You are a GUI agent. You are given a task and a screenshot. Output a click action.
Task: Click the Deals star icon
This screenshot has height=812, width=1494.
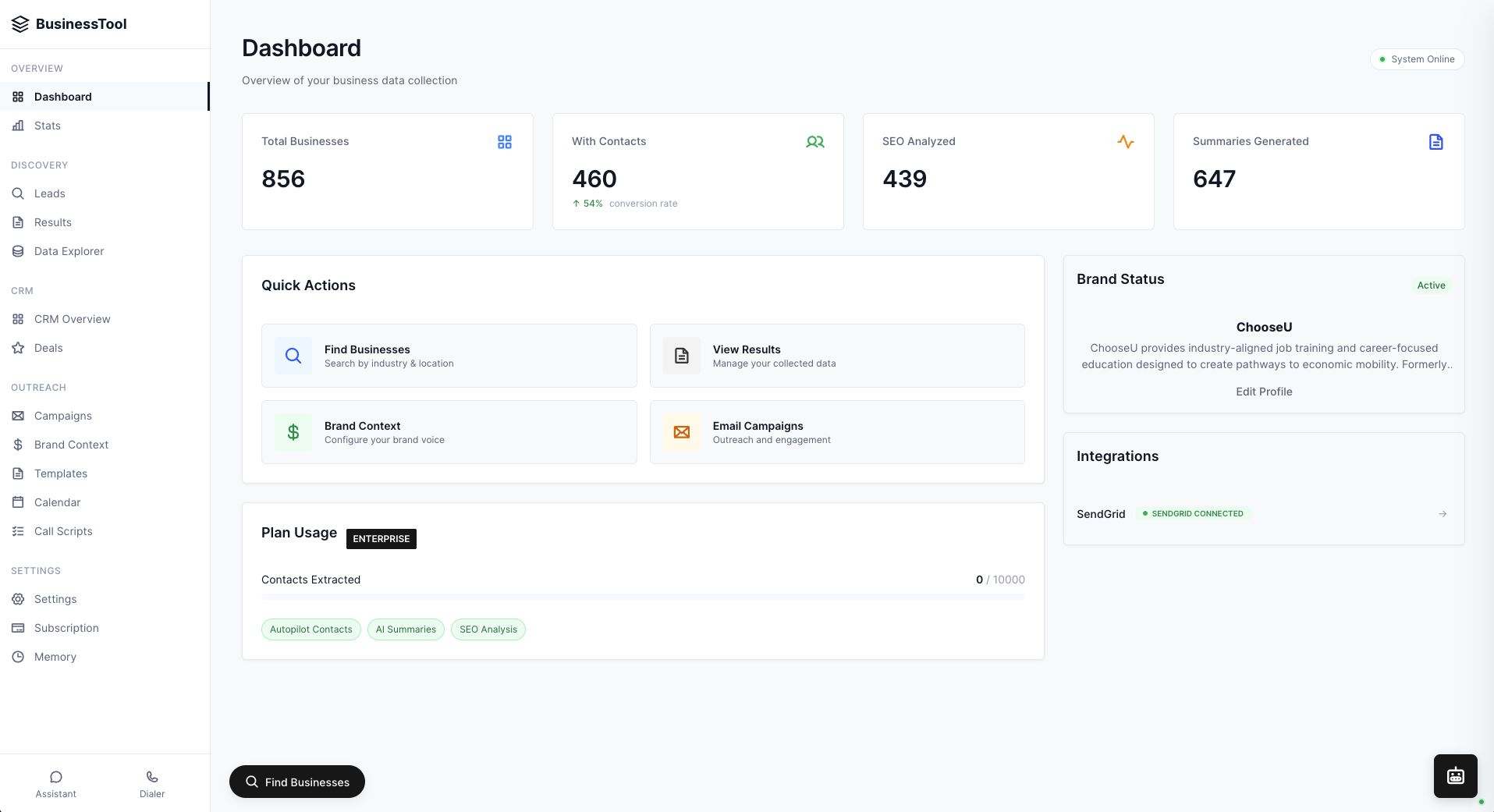coord(18,348)
